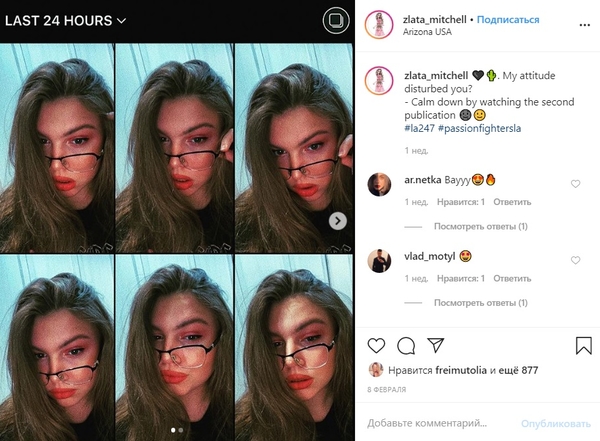Image resolution: width=600 pixels, height=441 pixels.
Task: Expand replies under ar.netka's comment
Action: point(481,227)
